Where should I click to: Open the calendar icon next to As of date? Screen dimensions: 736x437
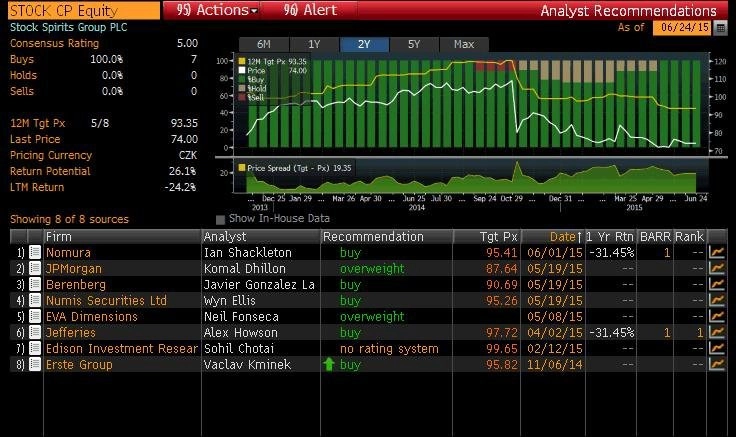[720, 28]
